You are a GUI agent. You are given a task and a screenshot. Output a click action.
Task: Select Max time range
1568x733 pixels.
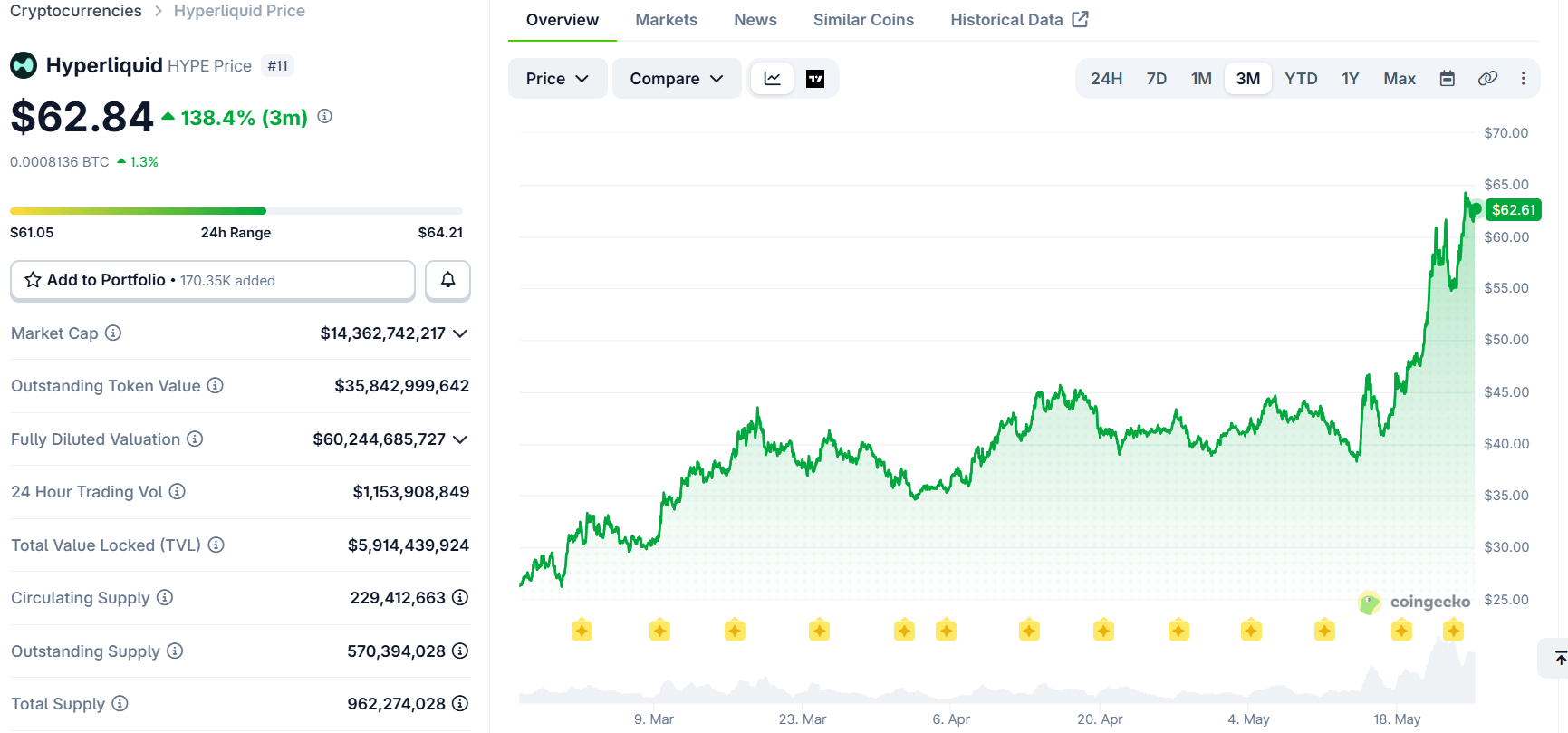(1400, 79)
